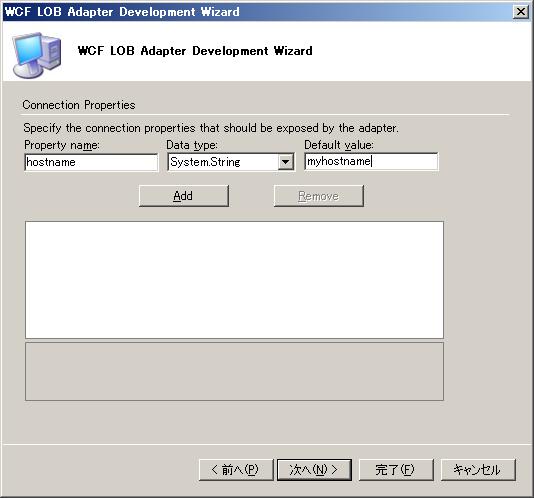Open the Data type dropdown arrow
The height and width of the screenshot is (498, 534).
(x=285, y=162)
